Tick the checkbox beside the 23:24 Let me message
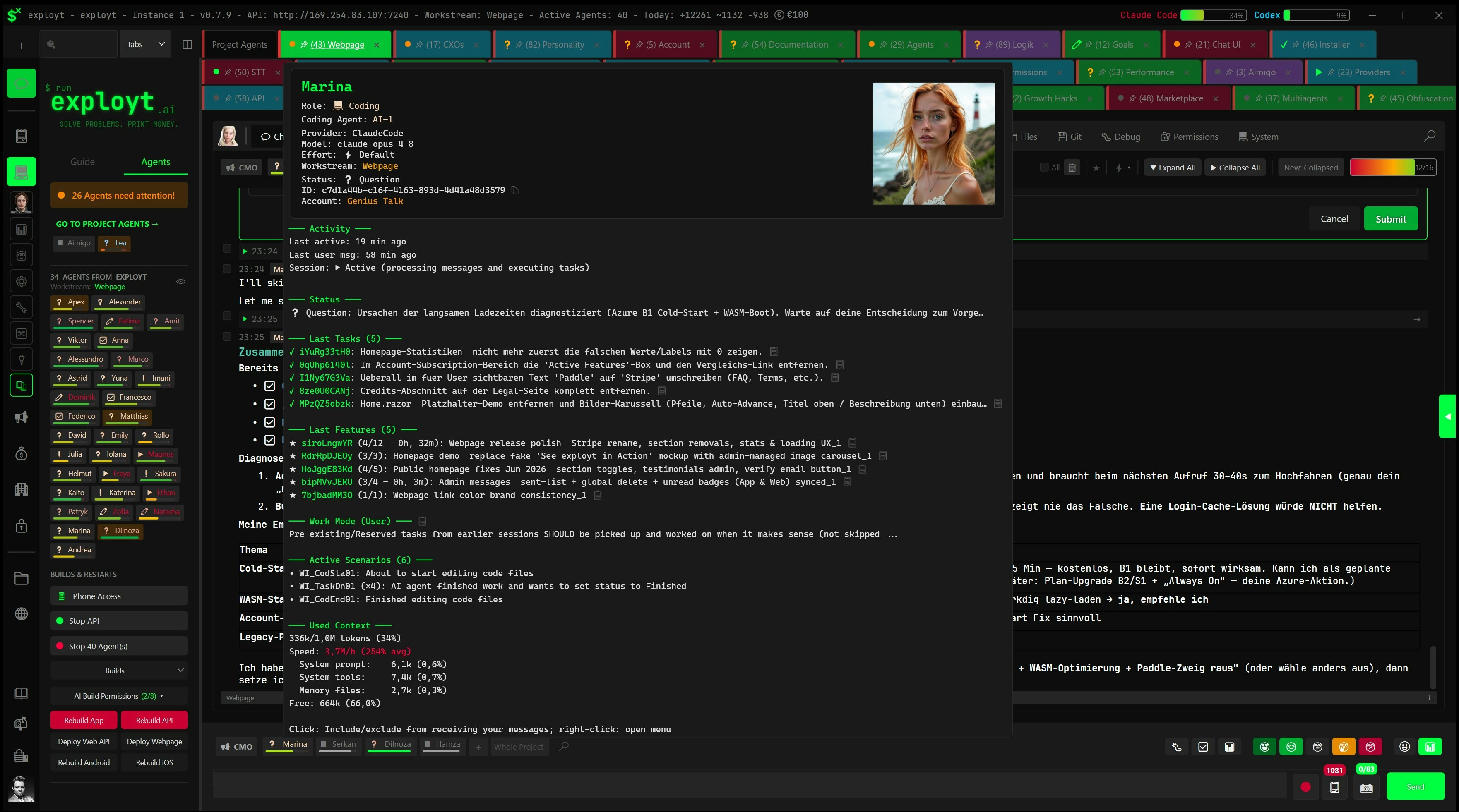The width and height of the screenshot is (1459, 812). [227, 269]
